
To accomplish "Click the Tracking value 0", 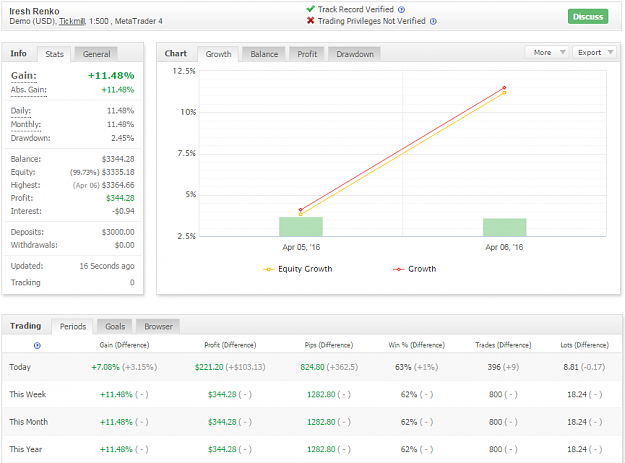I will [132, 283].
